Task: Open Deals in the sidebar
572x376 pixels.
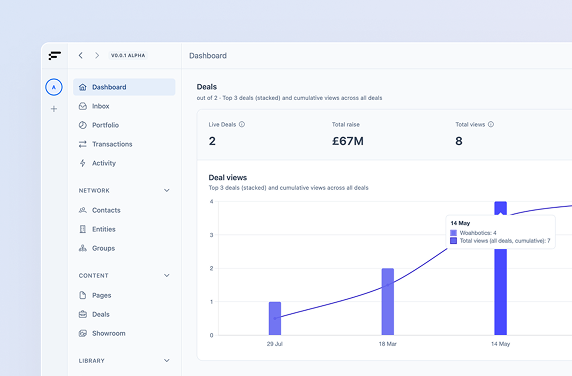Action: (x=124, y=314)
